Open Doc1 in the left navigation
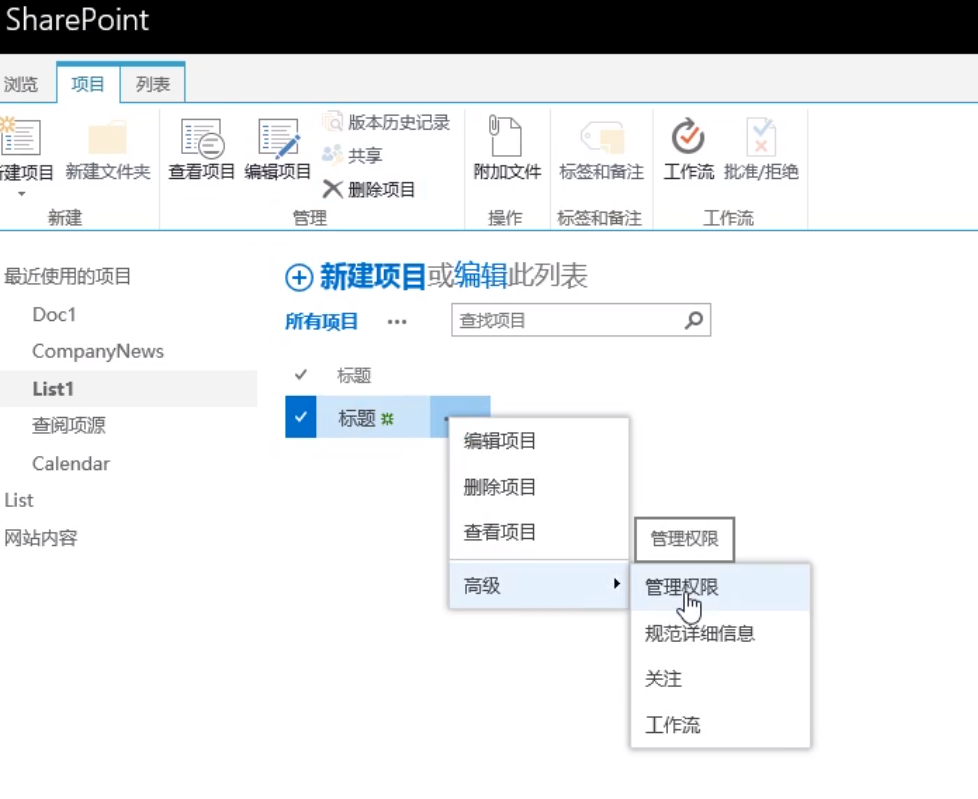Viewport: 978px width, 799px height. [x=54, y=314]
